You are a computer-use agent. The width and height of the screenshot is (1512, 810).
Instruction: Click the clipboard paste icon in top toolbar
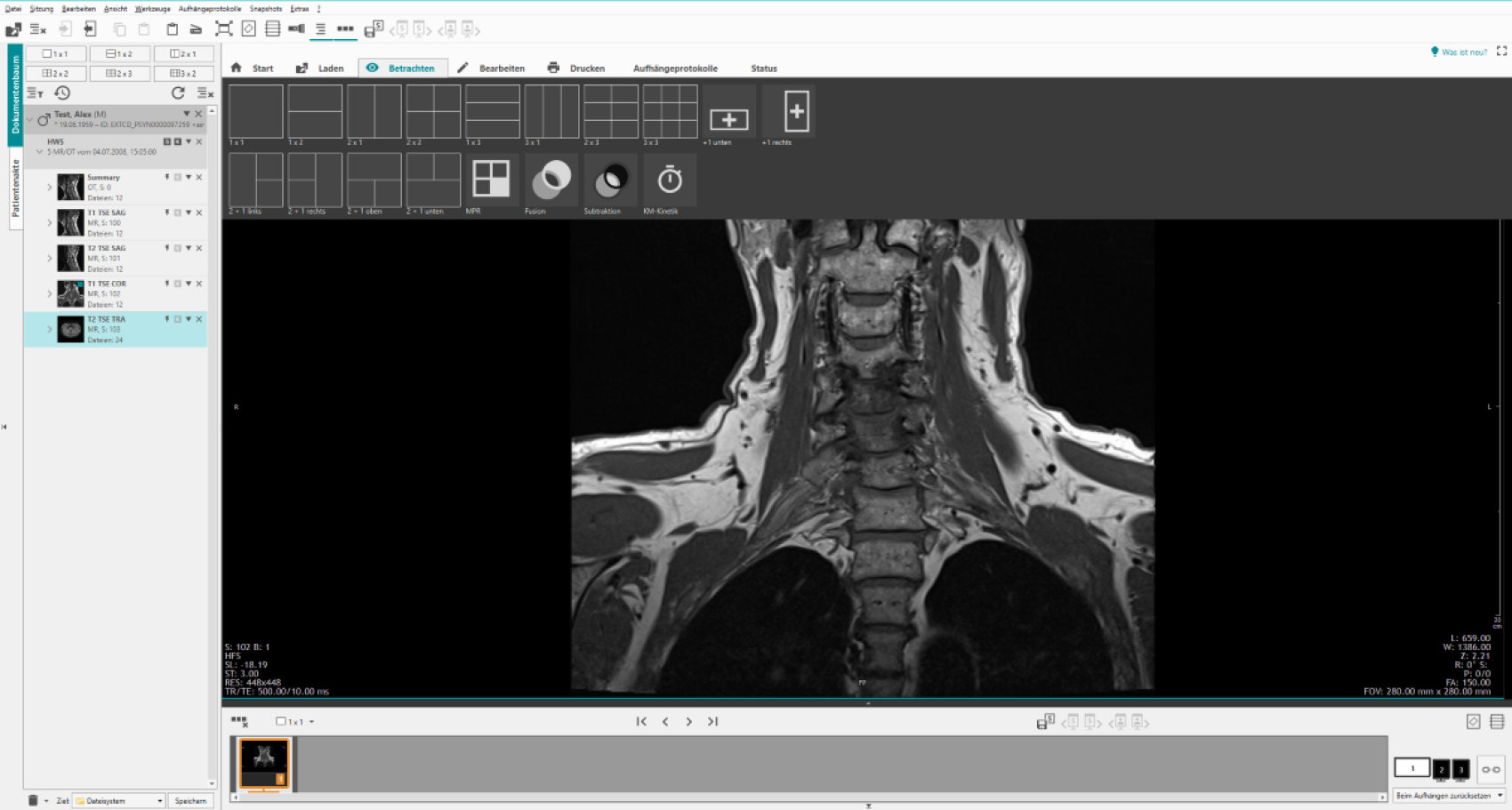pos(172,29)
